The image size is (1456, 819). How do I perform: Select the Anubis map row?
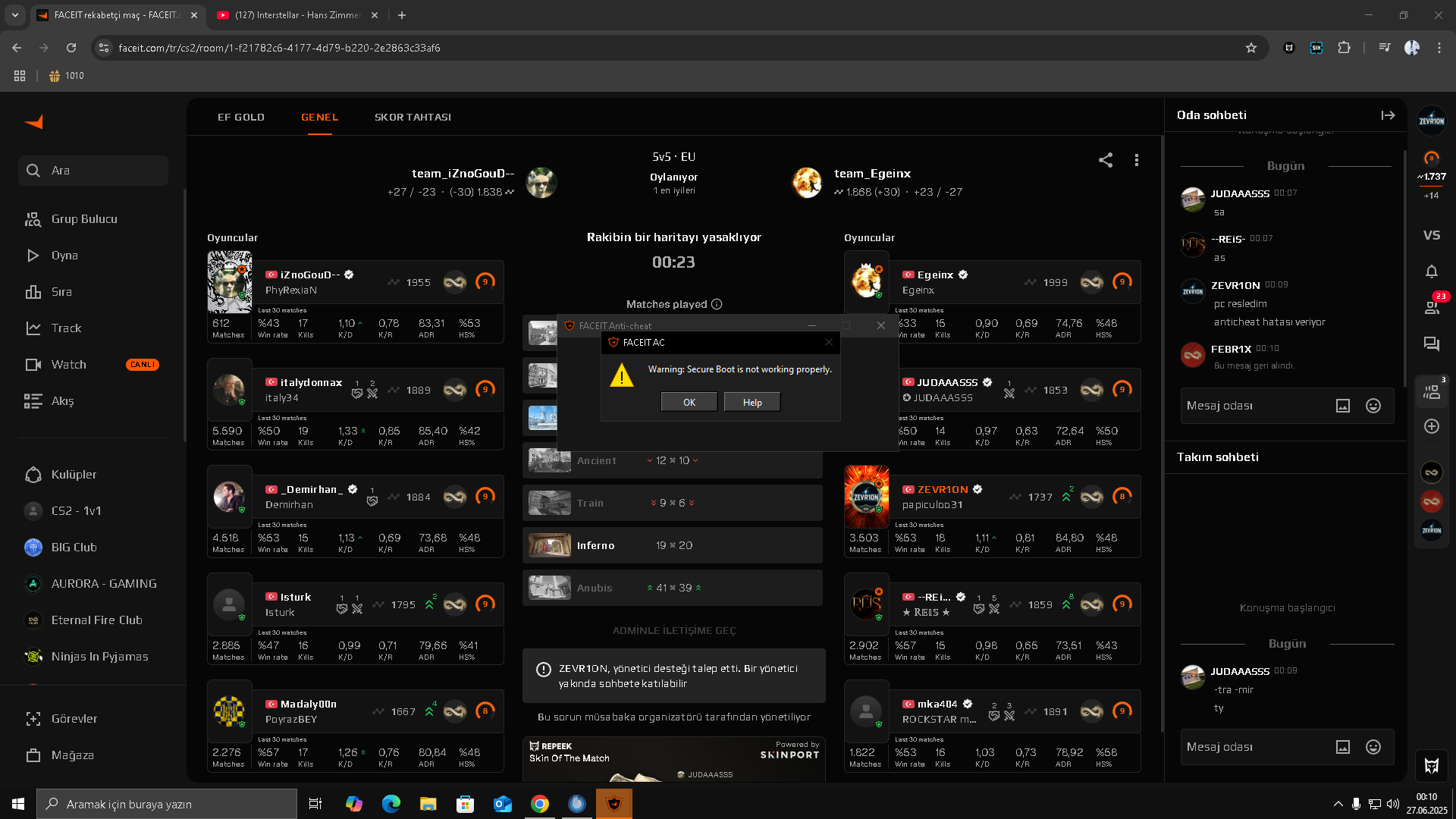point(673,588)
